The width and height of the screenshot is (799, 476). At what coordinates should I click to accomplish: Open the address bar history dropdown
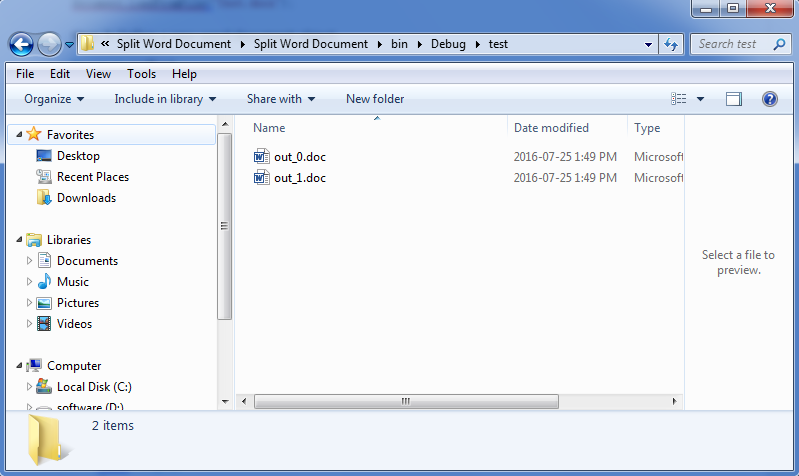coord(648,44)
